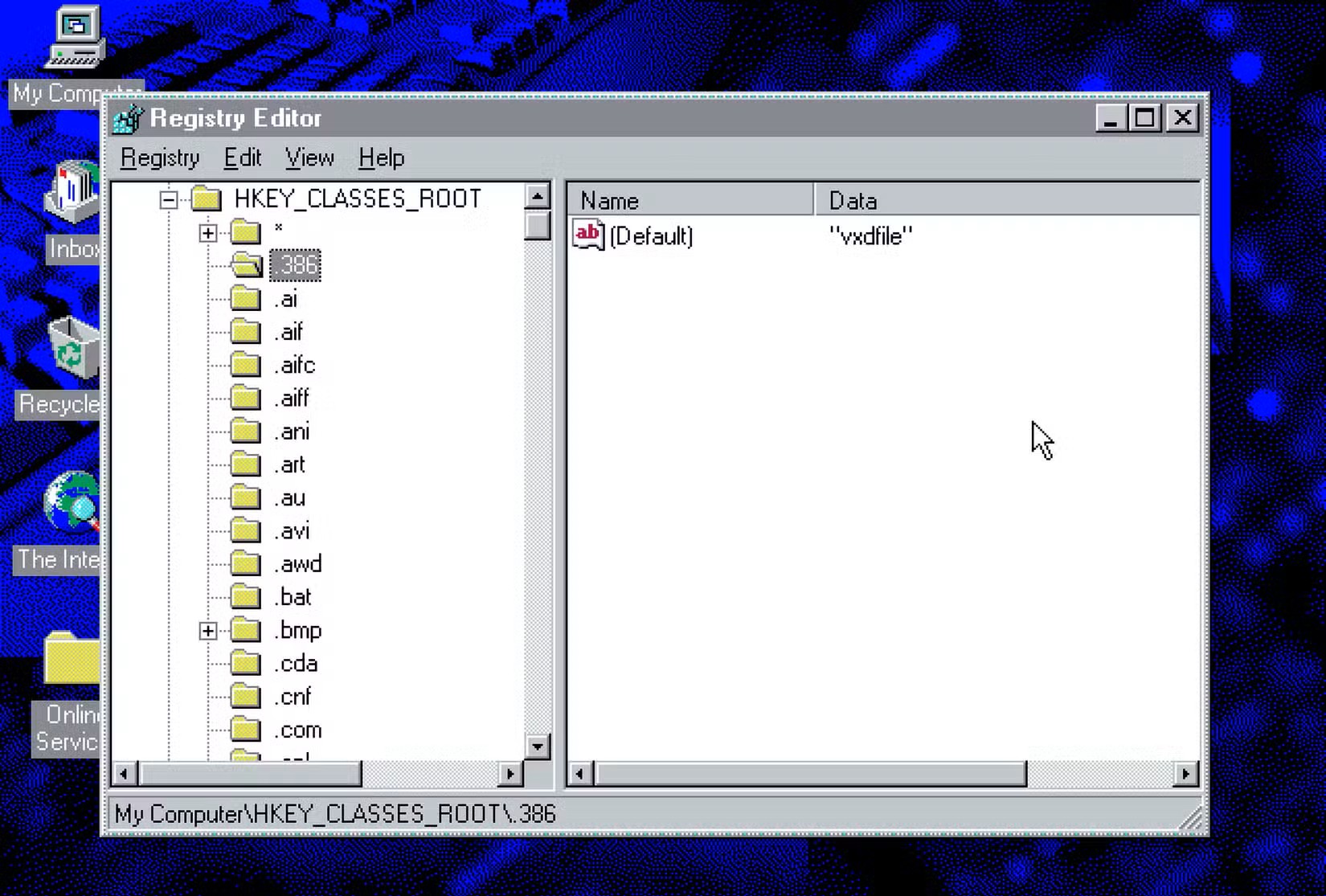Viewport: 1326px width, 896px height.
Task: Open the Online Services folder icon
Action: [x=71, y=659]
